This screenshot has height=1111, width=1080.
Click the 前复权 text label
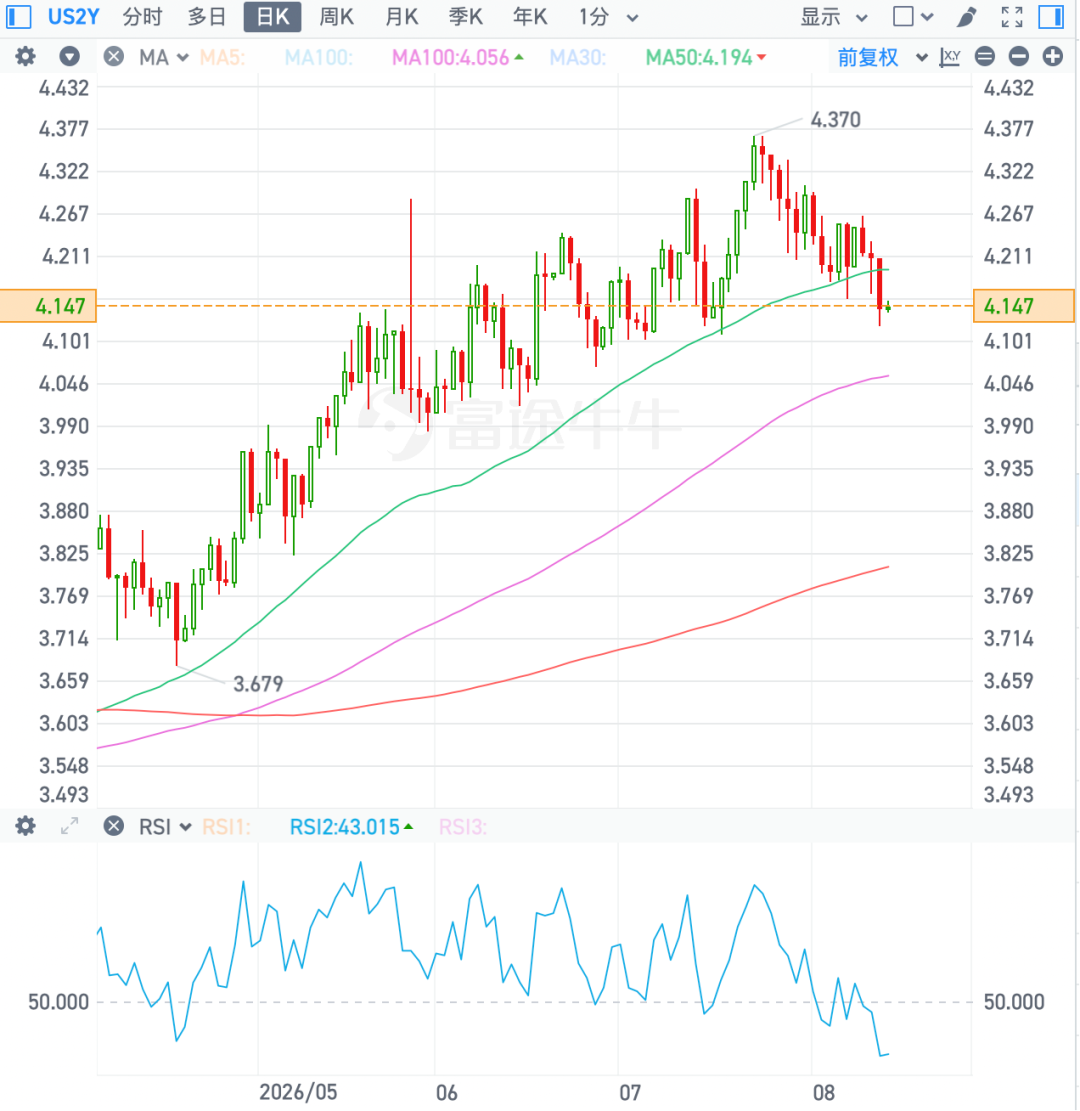(868, 57)
